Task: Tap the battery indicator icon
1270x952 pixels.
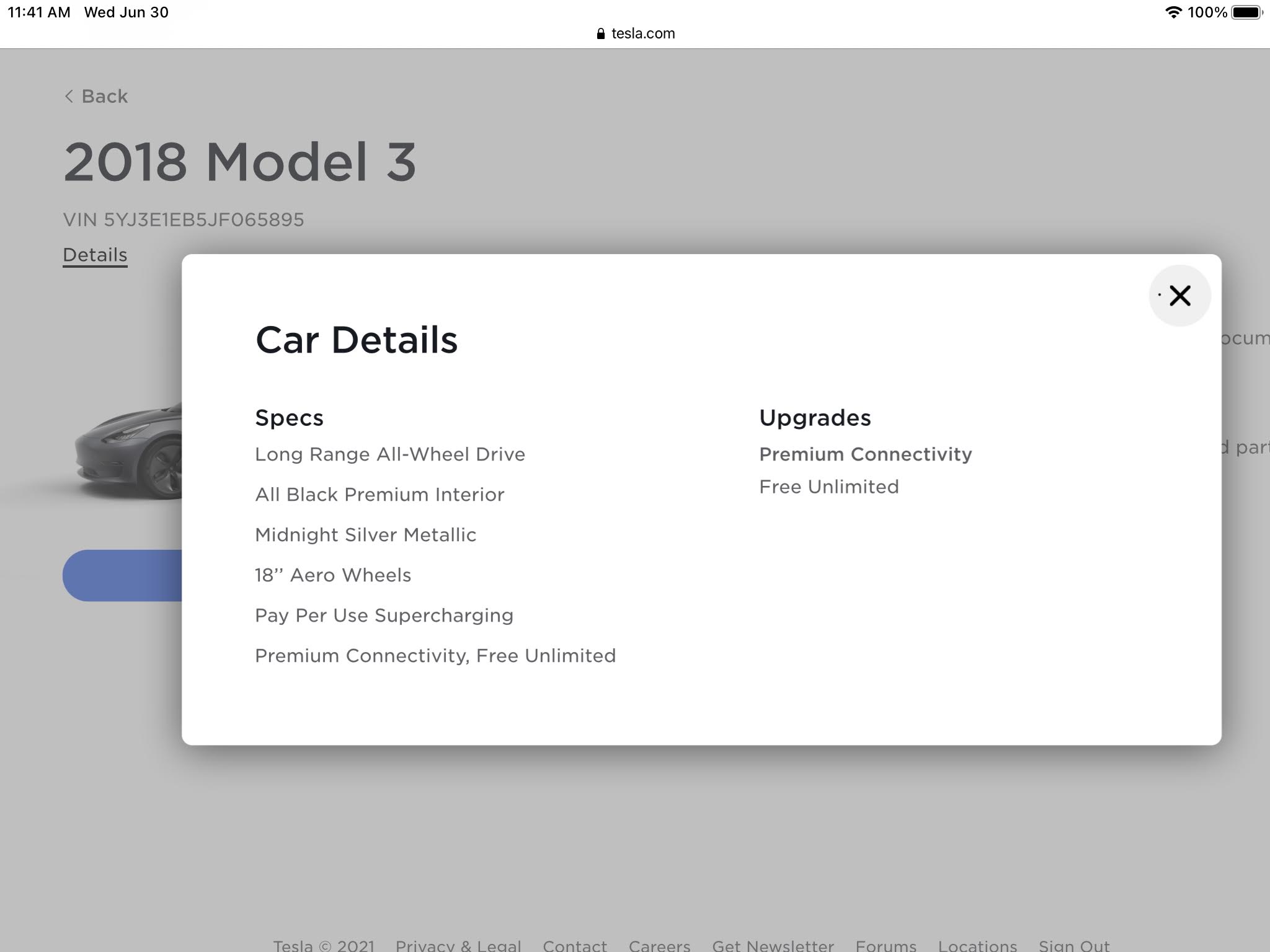Action: point(1246,12)
